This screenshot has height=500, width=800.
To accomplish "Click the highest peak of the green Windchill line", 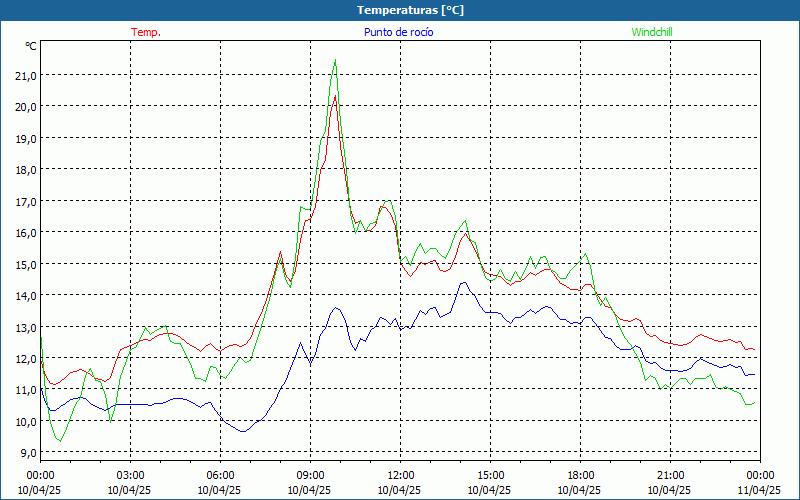I will point(335,61).
